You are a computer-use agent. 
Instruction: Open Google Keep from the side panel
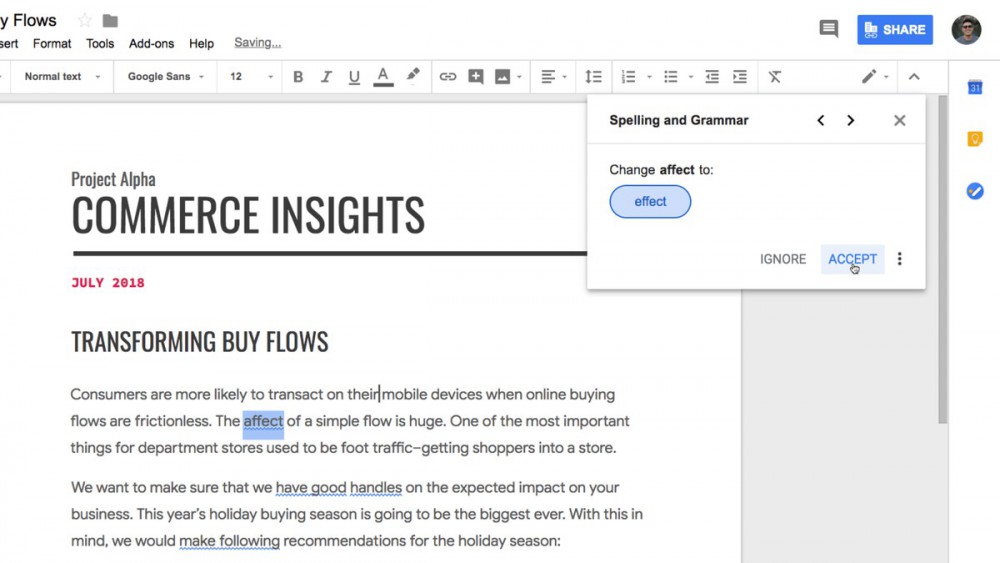[x=975, y=139]
